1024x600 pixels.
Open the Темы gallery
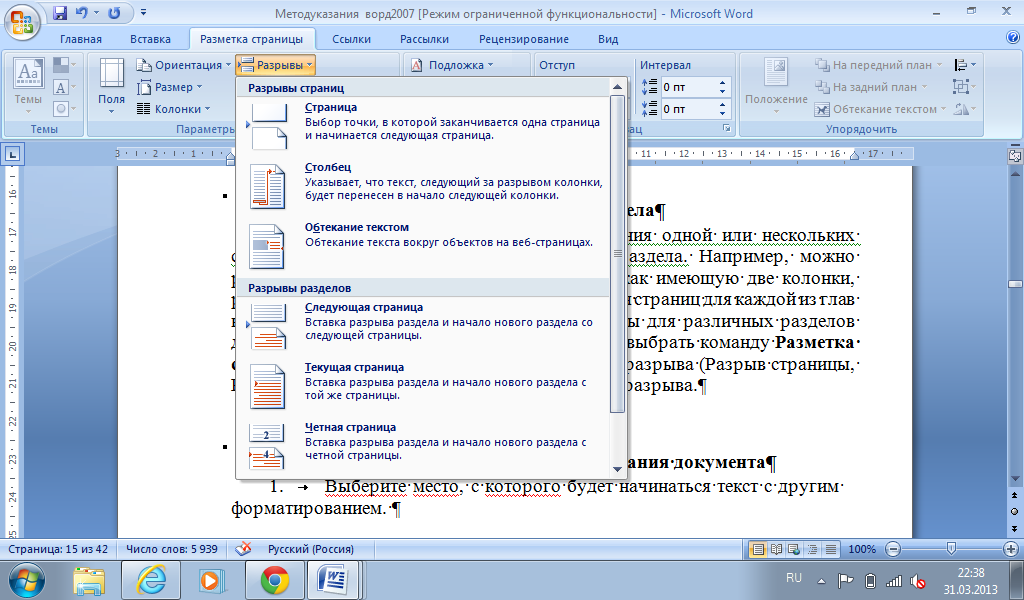click(x=28, y=86)
